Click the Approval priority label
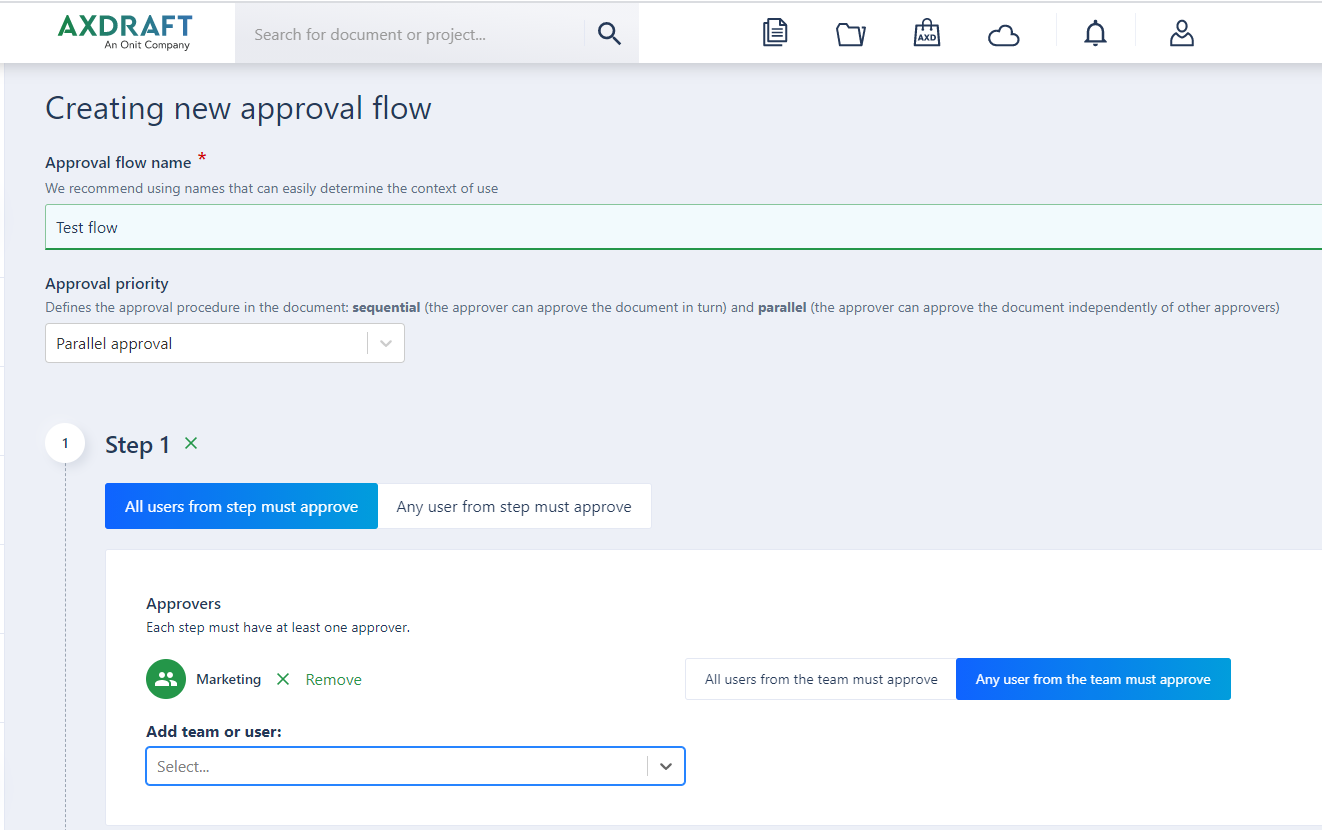 107,284
